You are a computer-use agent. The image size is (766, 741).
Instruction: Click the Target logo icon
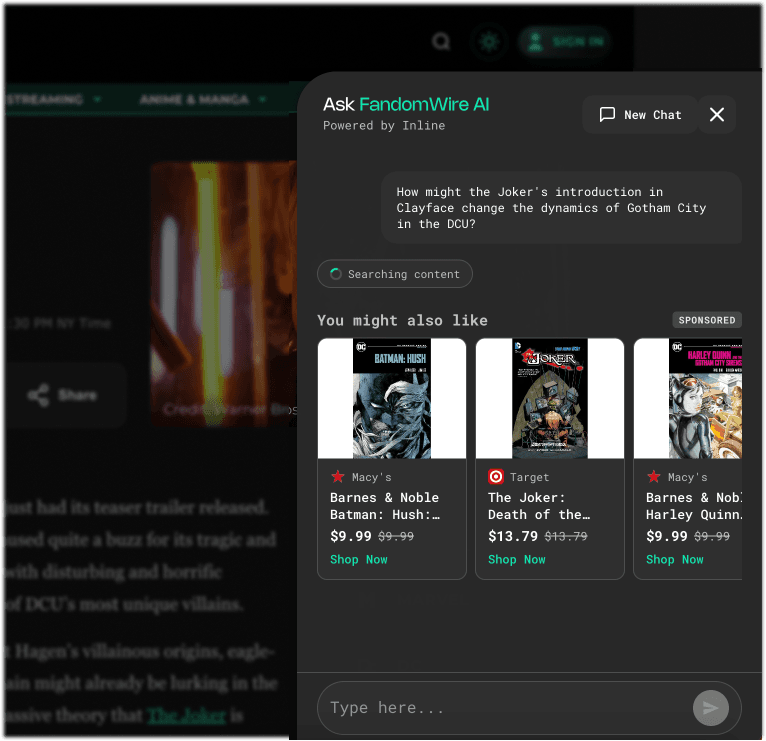495,476
